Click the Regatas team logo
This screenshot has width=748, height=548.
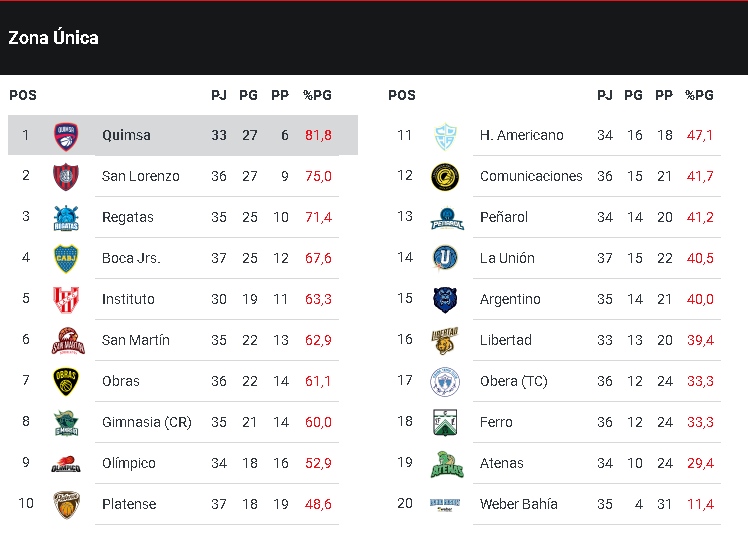(66, 217)
